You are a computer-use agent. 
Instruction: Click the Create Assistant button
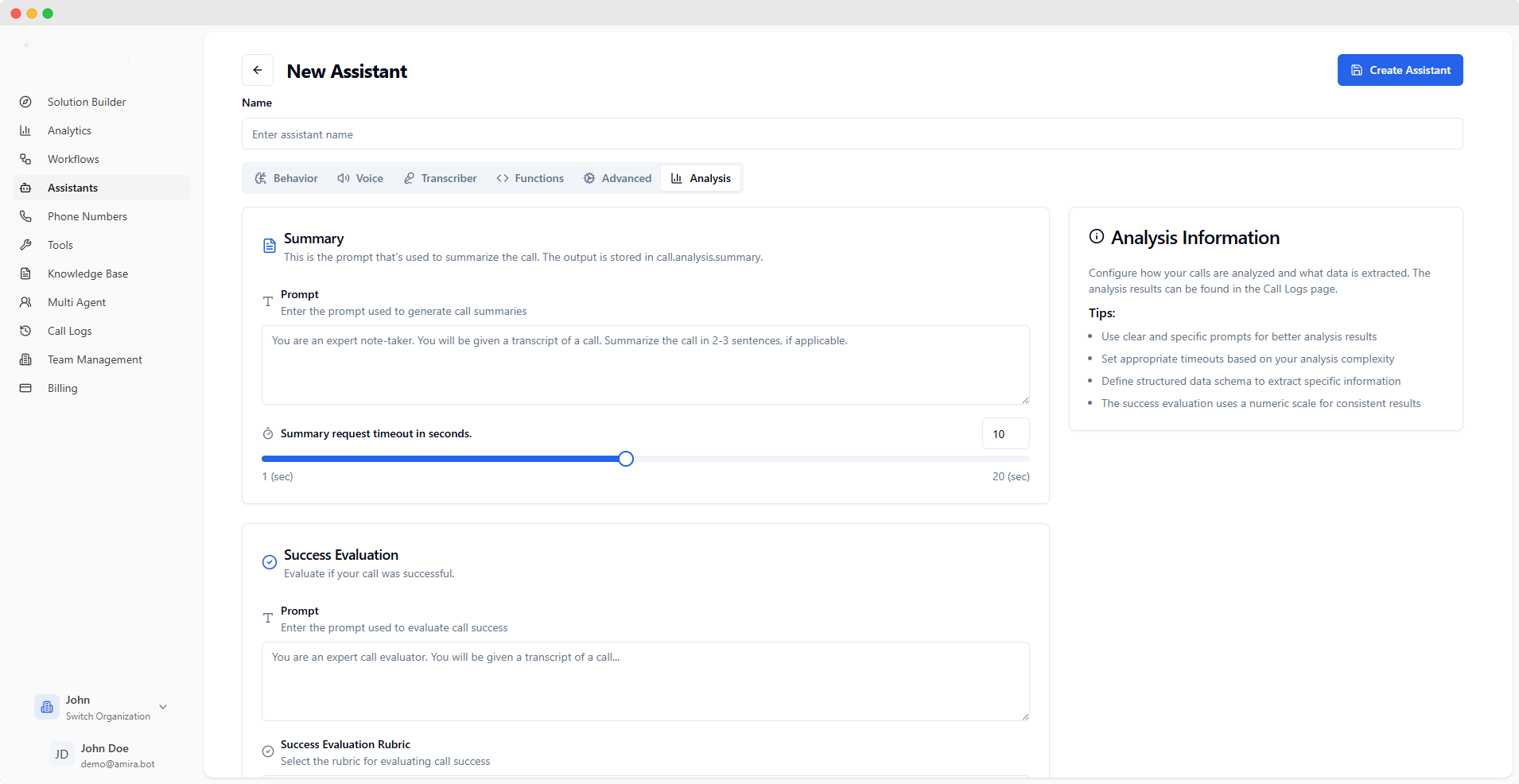pyautogui.click(x=1399, y=70)
